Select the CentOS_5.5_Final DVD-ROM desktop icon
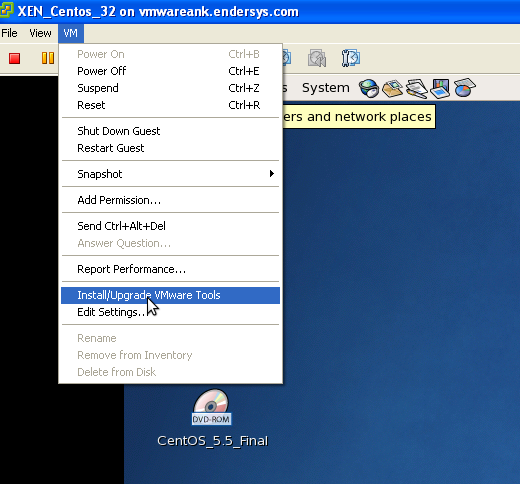 212,418
